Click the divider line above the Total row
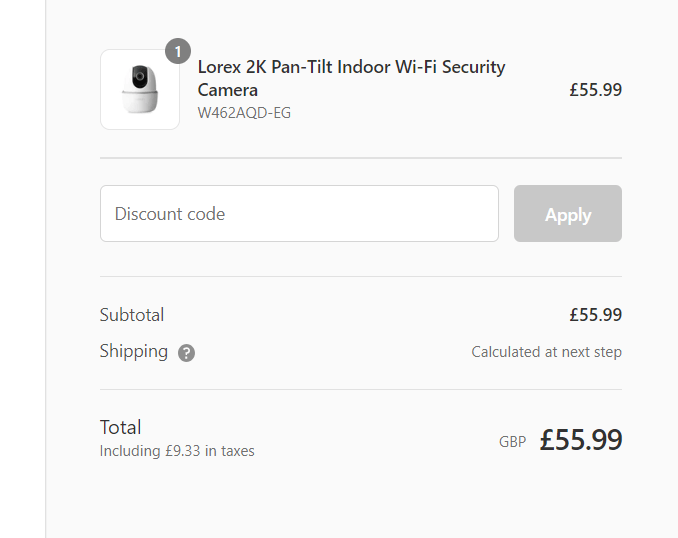This screenshot has height=538, width=678. (360, 390)
